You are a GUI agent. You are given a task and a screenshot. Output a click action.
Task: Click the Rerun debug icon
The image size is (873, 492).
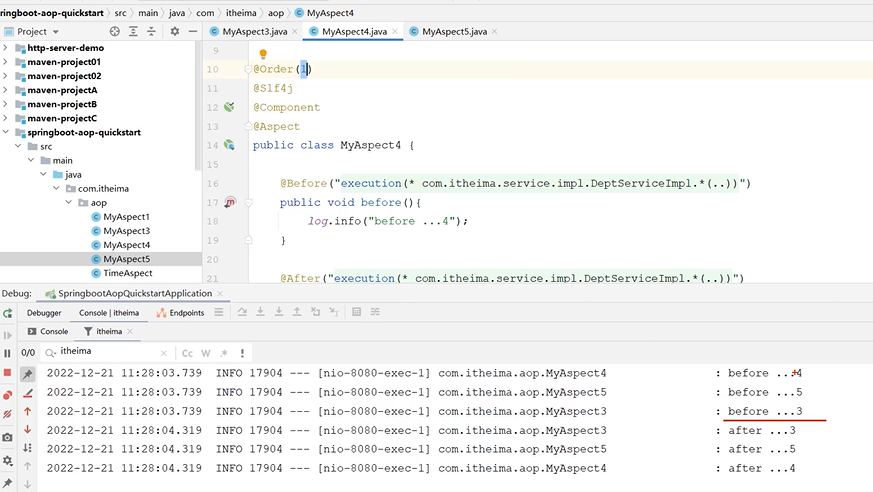tap(7, 313)
